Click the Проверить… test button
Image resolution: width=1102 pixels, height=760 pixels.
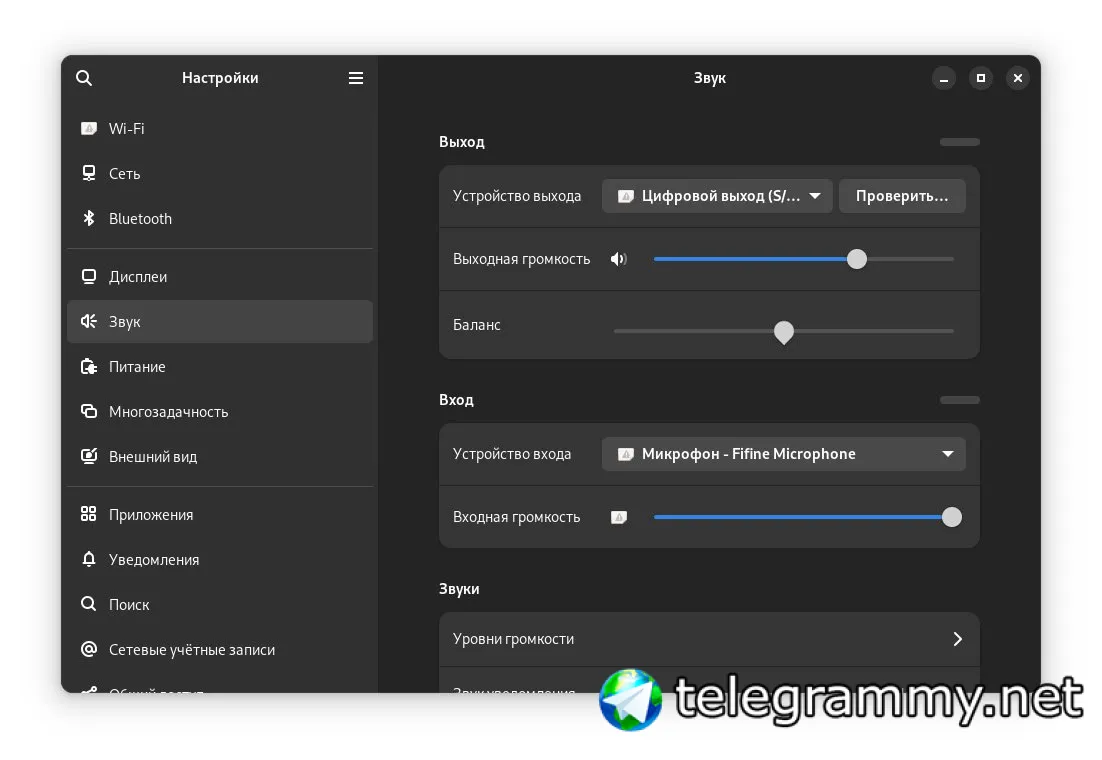(x=902, y=196)
